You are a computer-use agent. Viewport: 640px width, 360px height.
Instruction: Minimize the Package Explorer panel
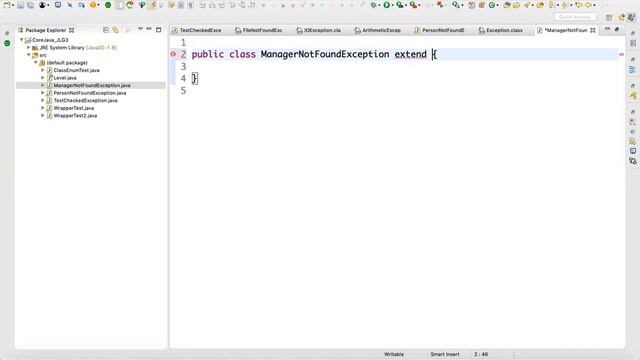click(149, 29)
